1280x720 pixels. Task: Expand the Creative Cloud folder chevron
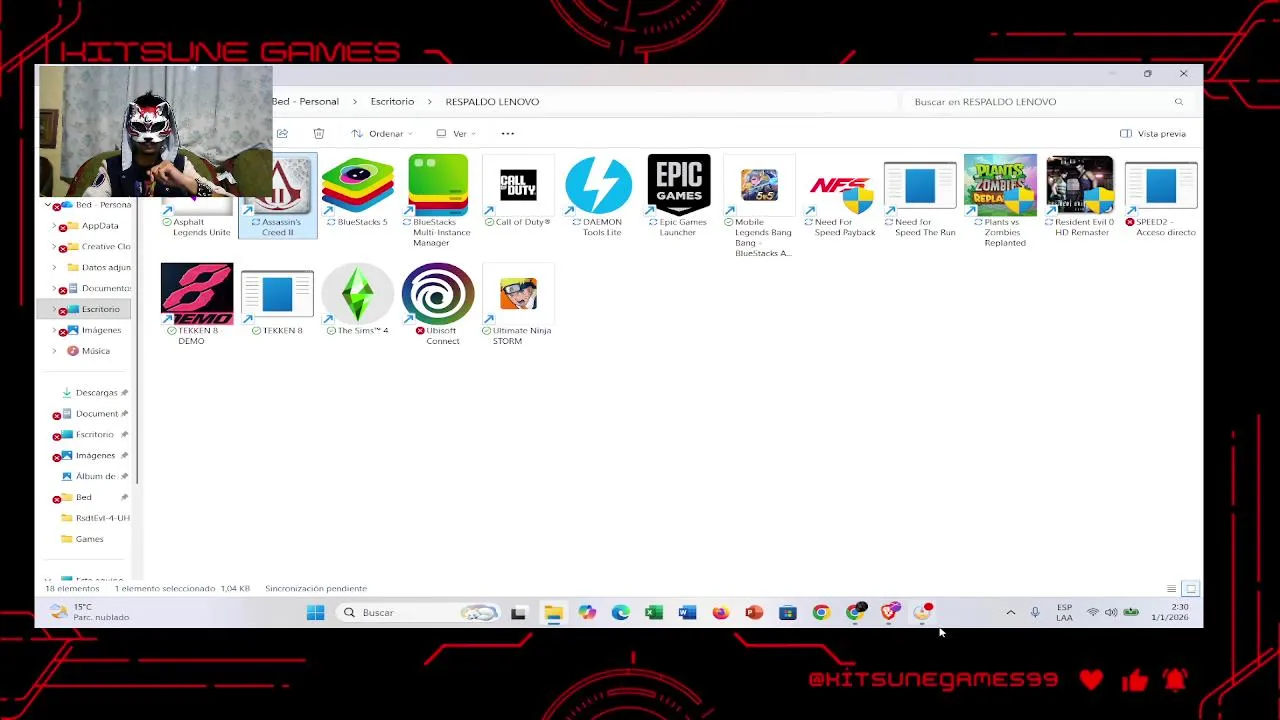54,247
